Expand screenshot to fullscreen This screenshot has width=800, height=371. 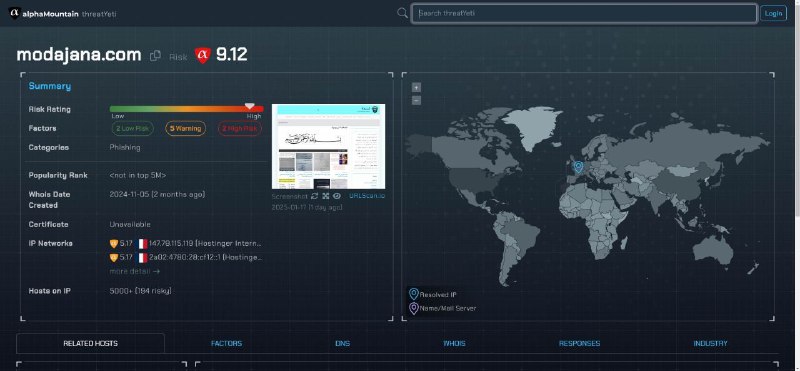326,196
